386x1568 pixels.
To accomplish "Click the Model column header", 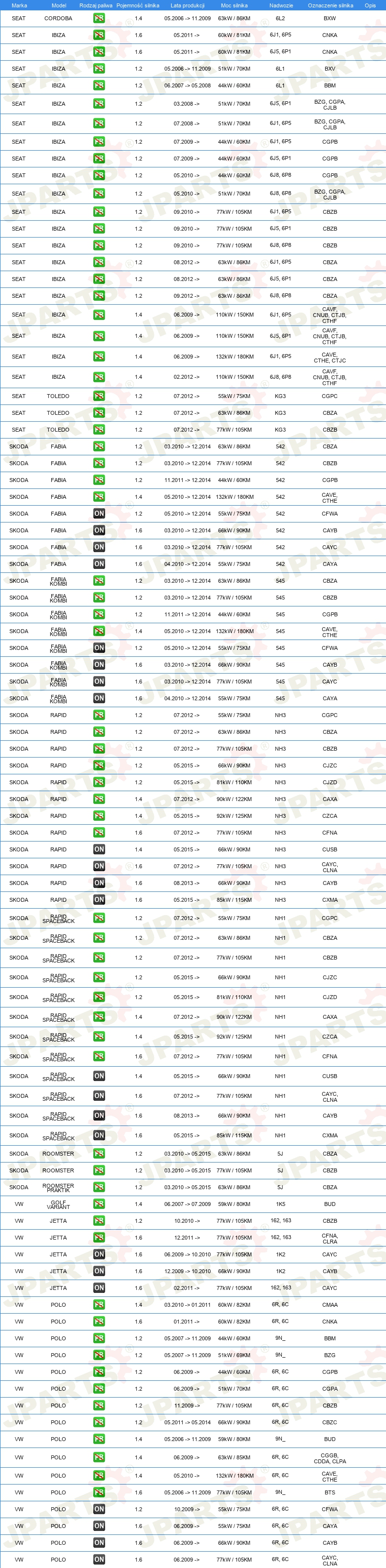I will (58, 5).
